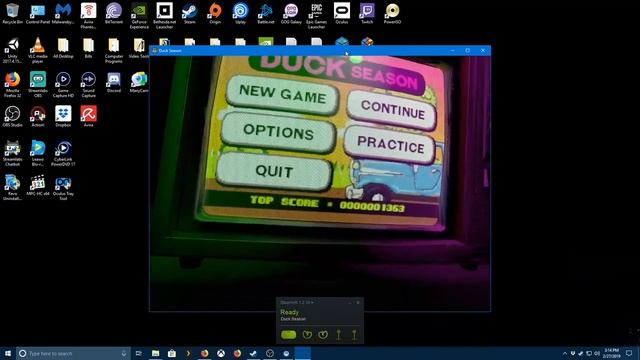Open the Oculus desktop shortcut
Screen dimensions: 640x360
pyautogui.click(x=342, y=13)
